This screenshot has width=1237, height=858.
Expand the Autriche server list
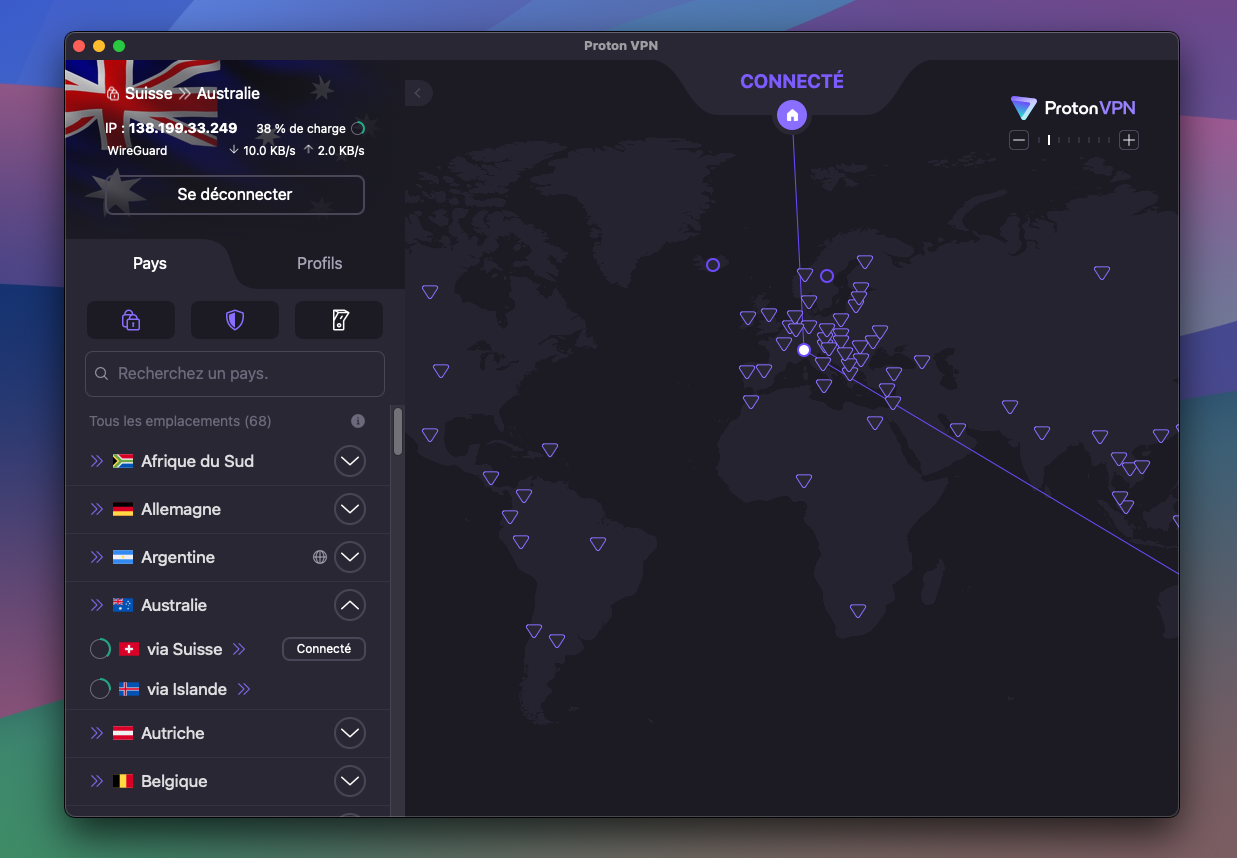click(349, 733)
